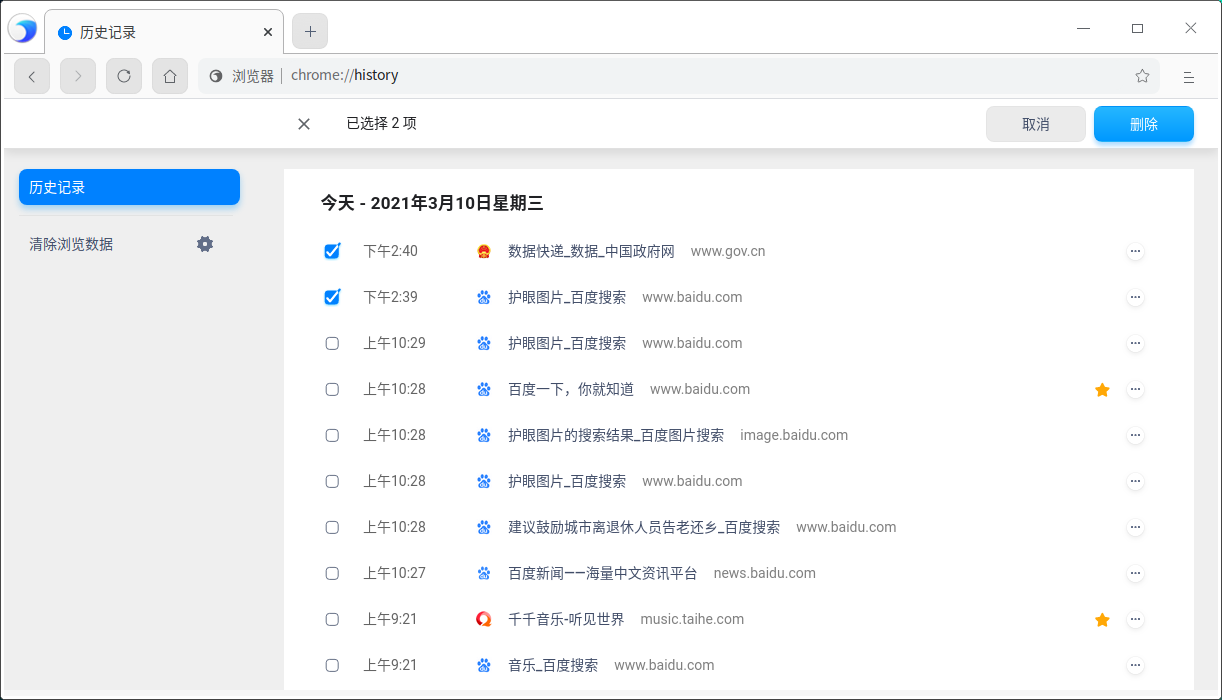Image resolution: width=1222 pixels, height=700 pixels.
Task: Minimize the browser window
Action: [x=1085, y=29]
